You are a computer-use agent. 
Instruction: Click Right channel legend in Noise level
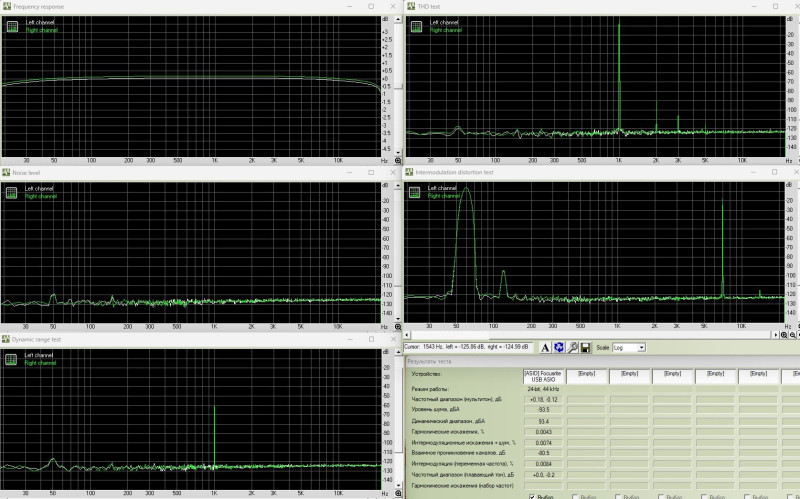click(41, 196)
